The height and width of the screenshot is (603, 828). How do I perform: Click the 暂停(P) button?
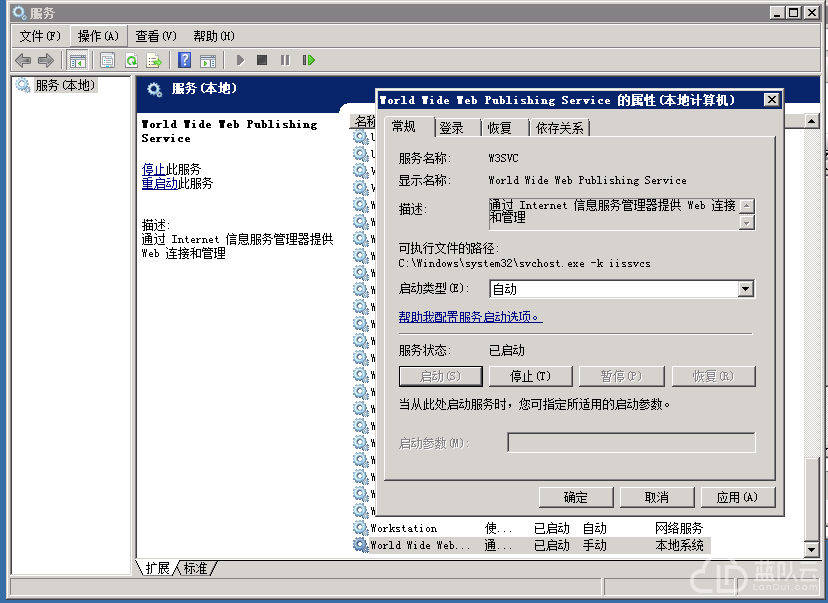point(622,376)
